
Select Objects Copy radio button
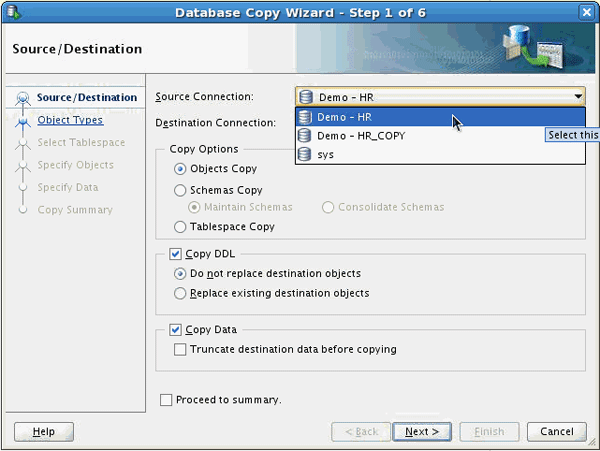[180, 169]
